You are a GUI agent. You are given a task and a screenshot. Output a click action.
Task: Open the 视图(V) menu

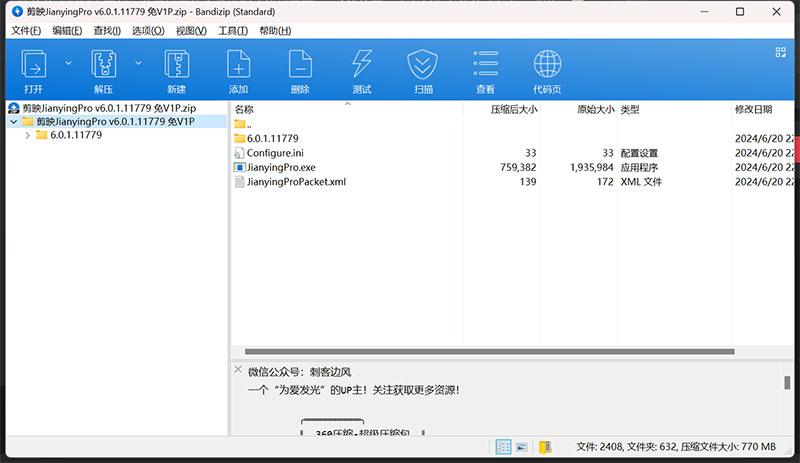click(x=191, y=31)
